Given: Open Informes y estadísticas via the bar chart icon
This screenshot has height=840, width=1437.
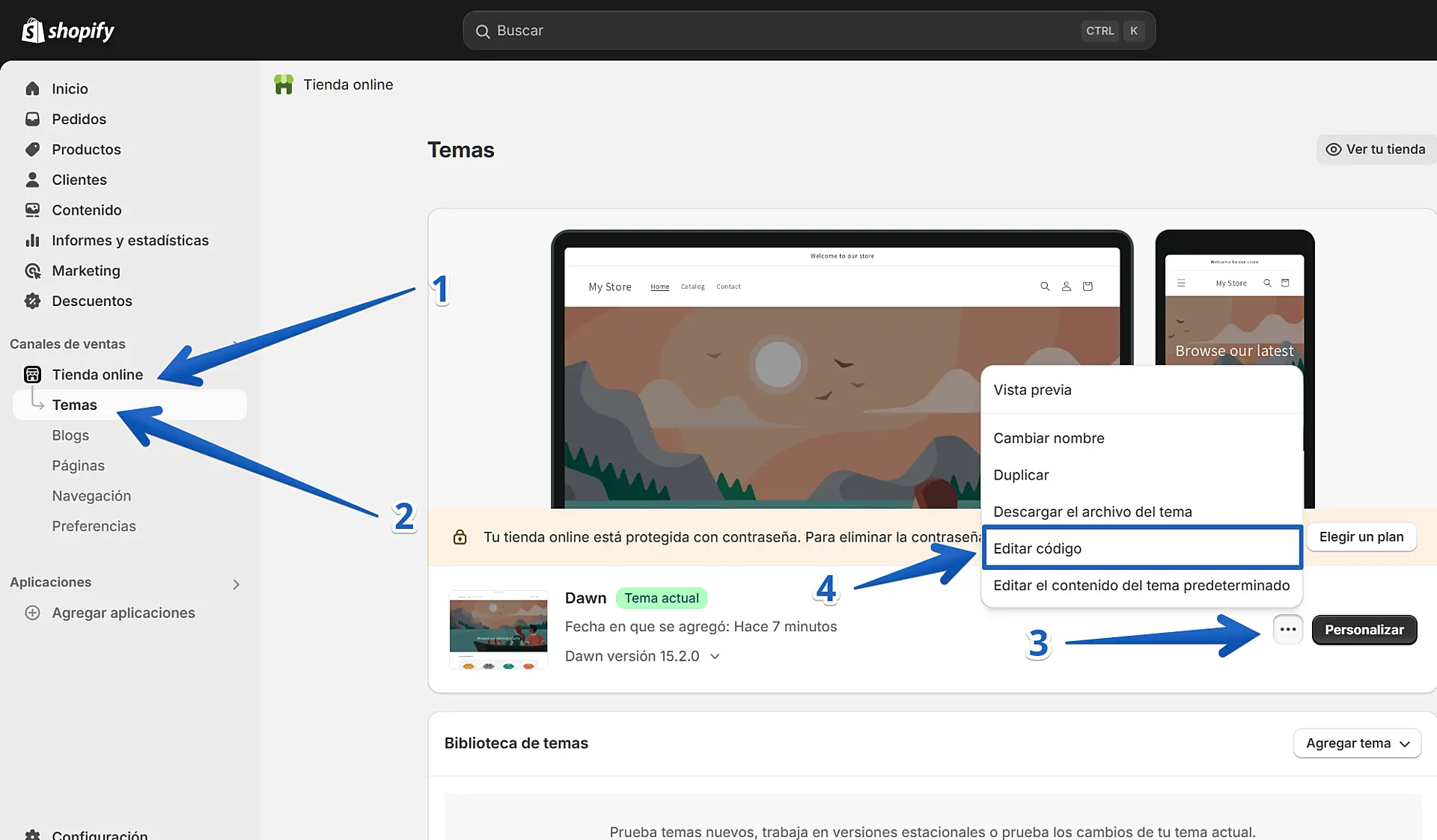Looking at the screenshot, I should 32,240.
